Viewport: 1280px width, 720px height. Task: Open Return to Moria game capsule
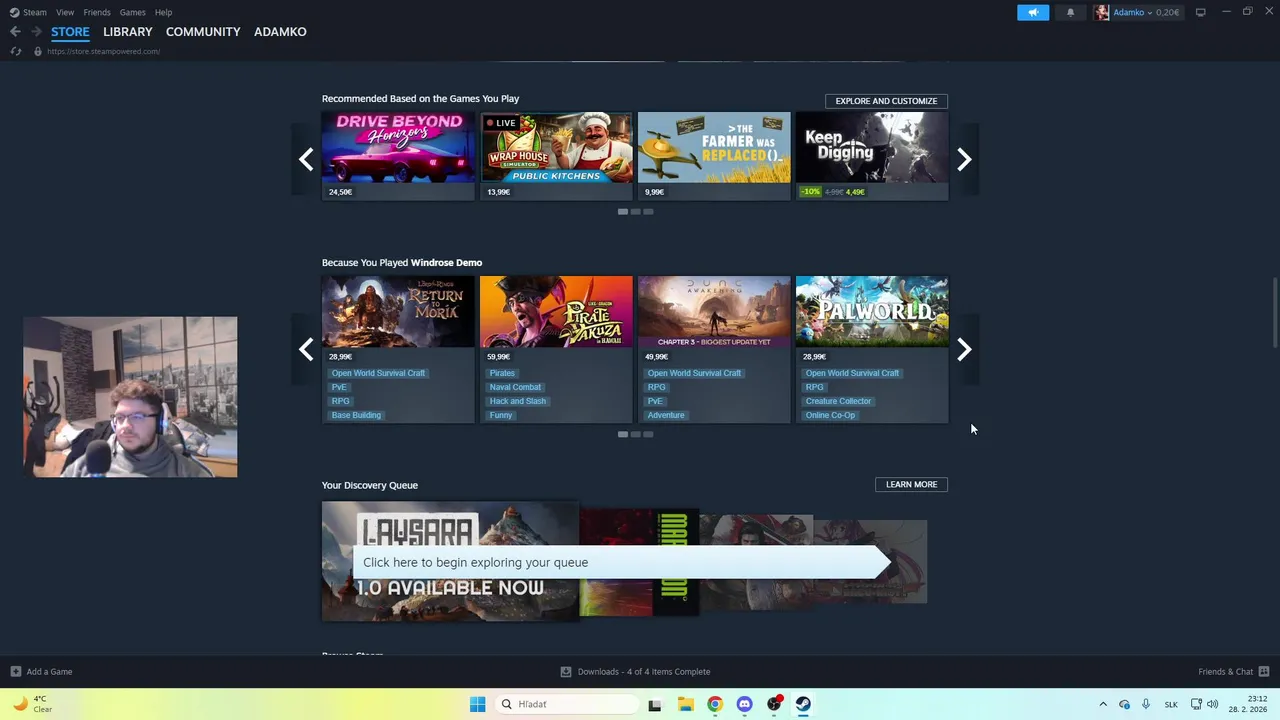coord(398,349)
